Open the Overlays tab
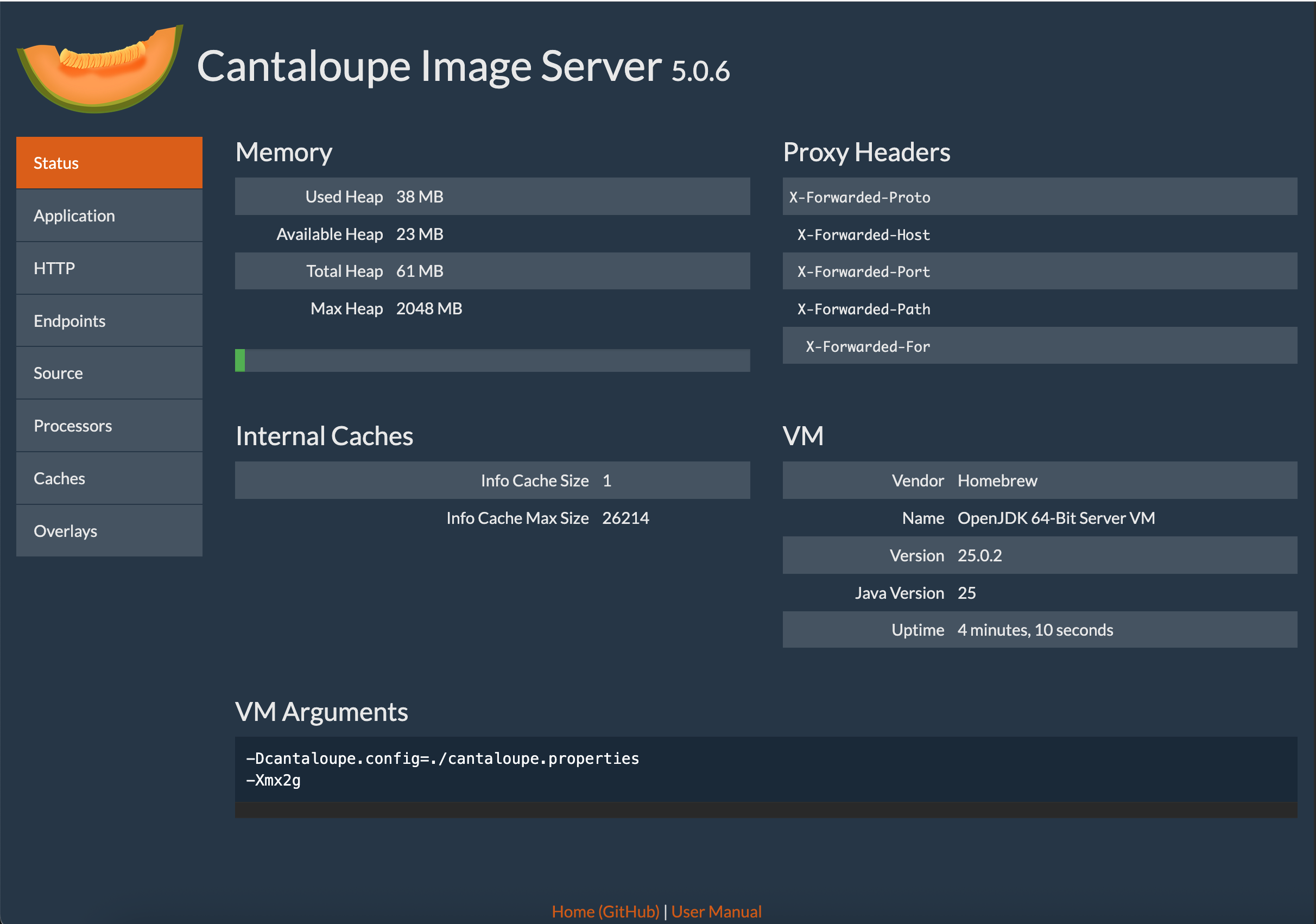The width and height of the screenshot is (1316, 924). [109, 531]
